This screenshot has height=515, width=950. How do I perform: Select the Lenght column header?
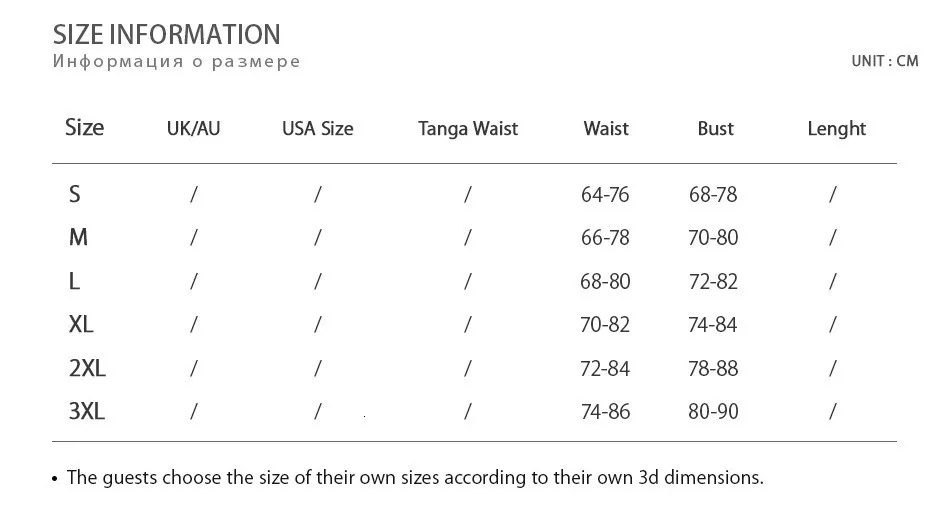[837, 129]
